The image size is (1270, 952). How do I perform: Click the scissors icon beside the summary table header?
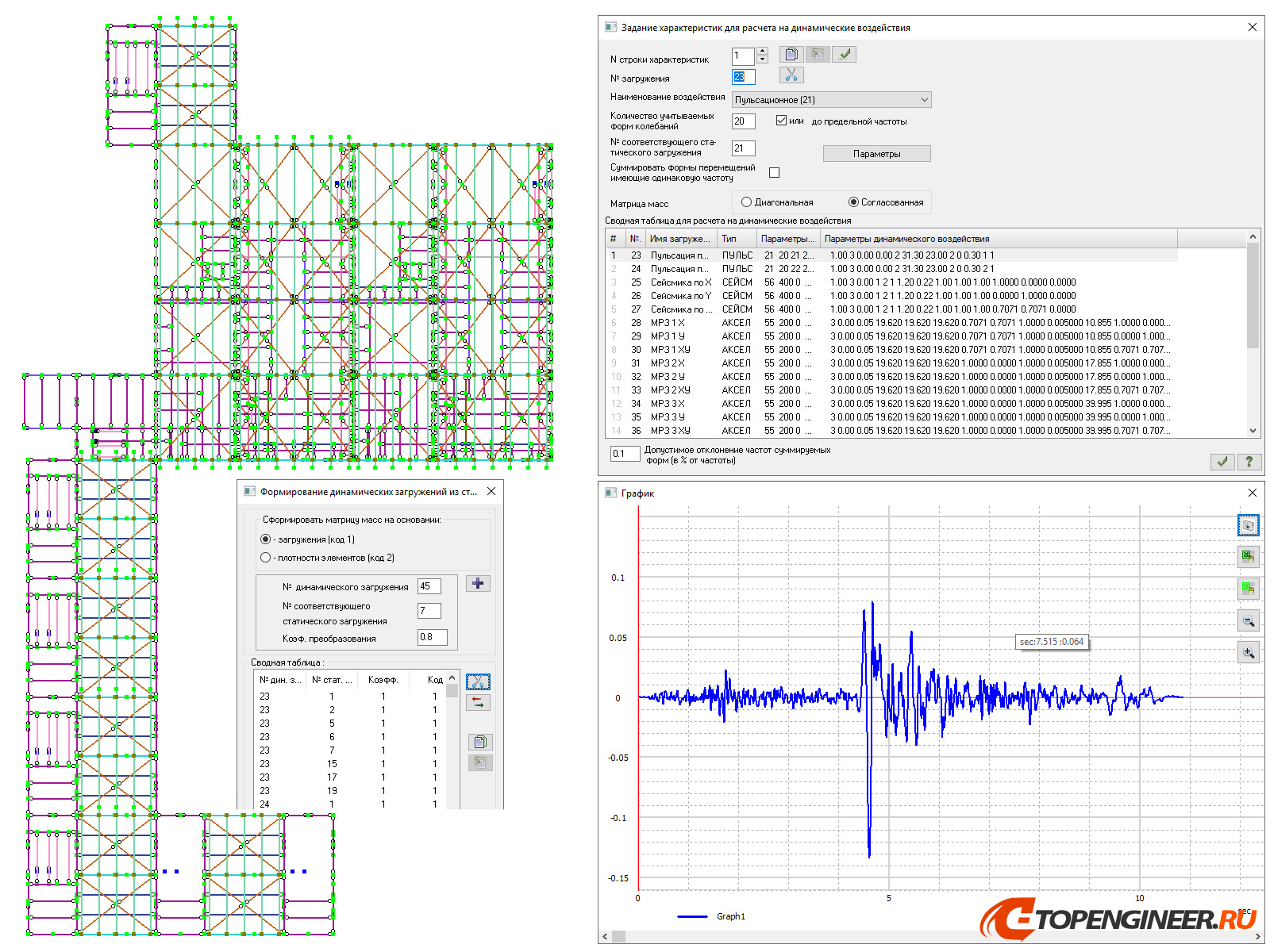(x=478, y=682)
